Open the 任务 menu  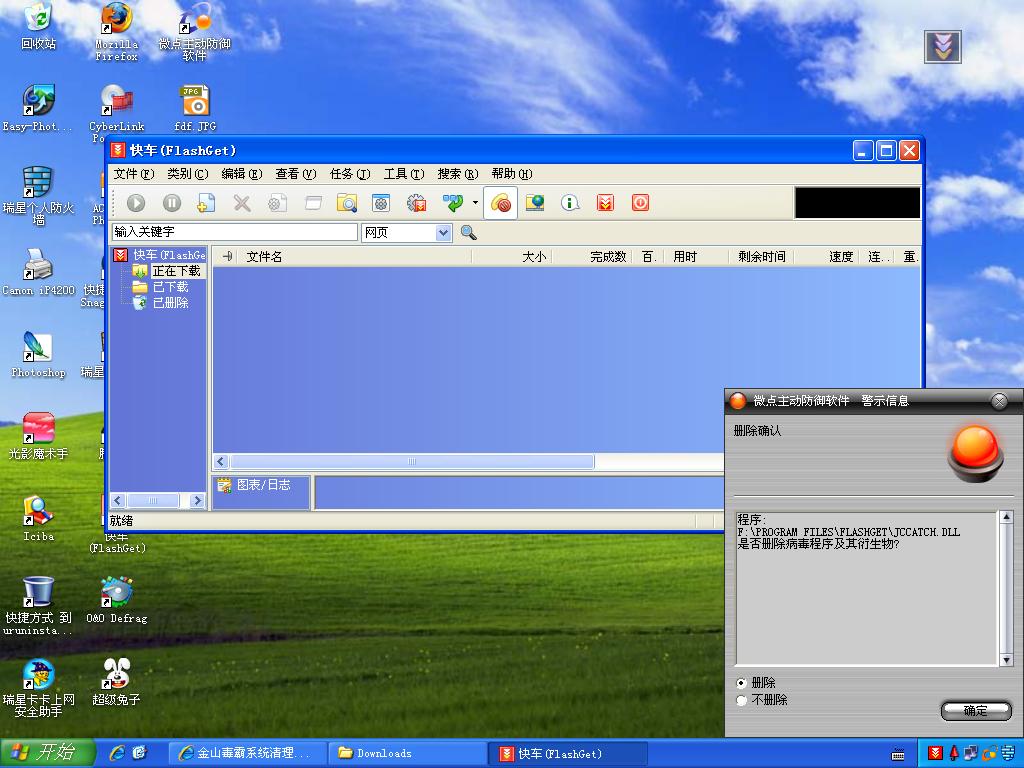[350, 174]
